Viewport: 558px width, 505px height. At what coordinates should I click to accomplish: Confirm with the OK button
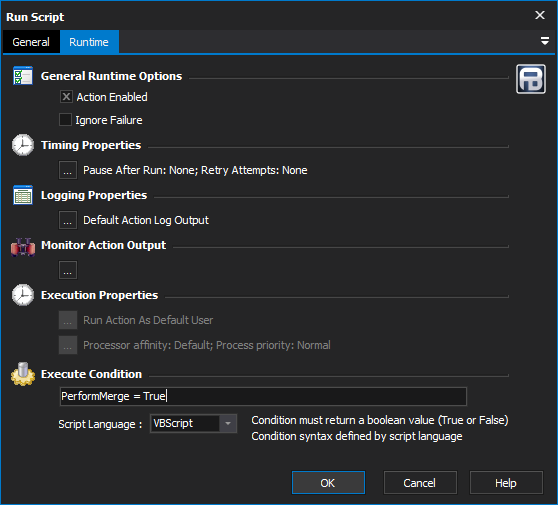(x=328, y=483)
